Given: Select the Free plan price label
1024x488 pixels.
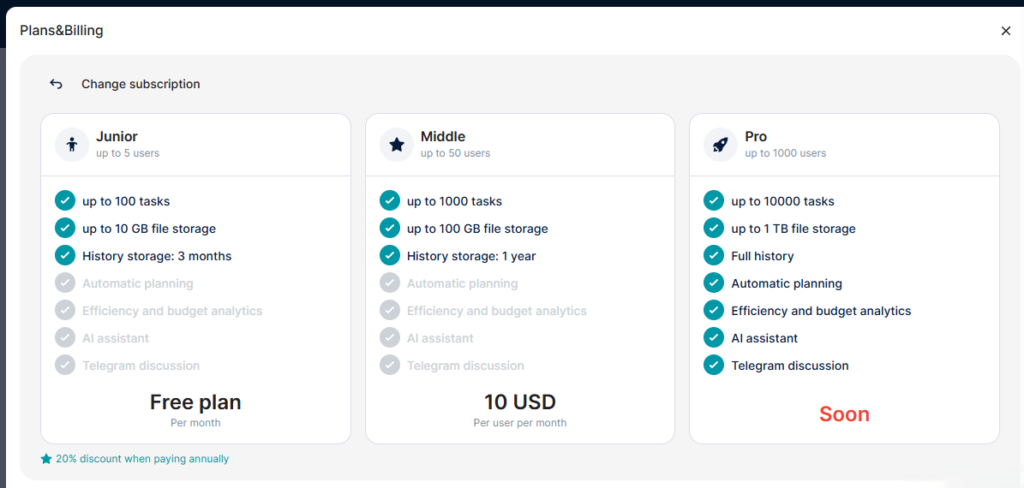Looking at the screenshot, I should (x=195, y=402).
